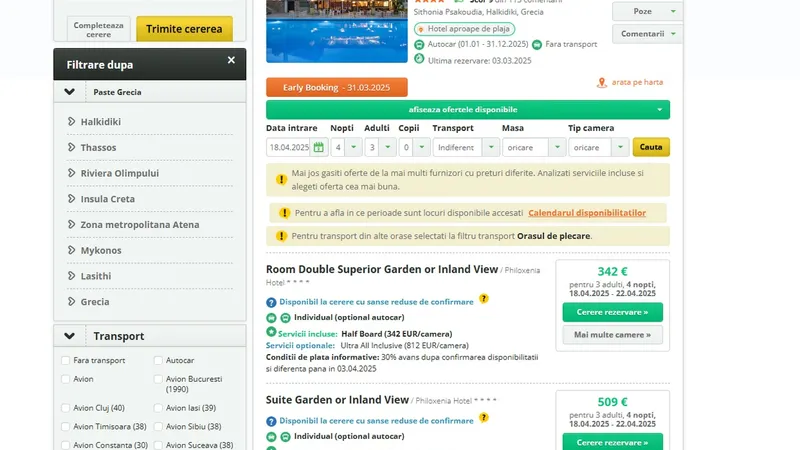Click the Trimite cererea button
This screenshot has height=450, width=800.
point(184,29)
